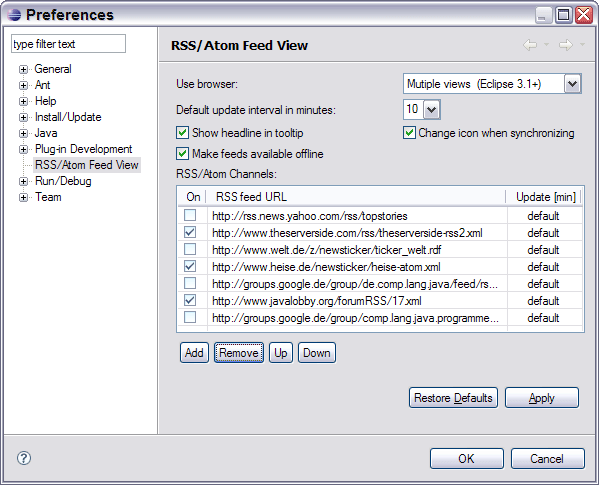Disable the theserverside feed checkbox

pos(190,232)
